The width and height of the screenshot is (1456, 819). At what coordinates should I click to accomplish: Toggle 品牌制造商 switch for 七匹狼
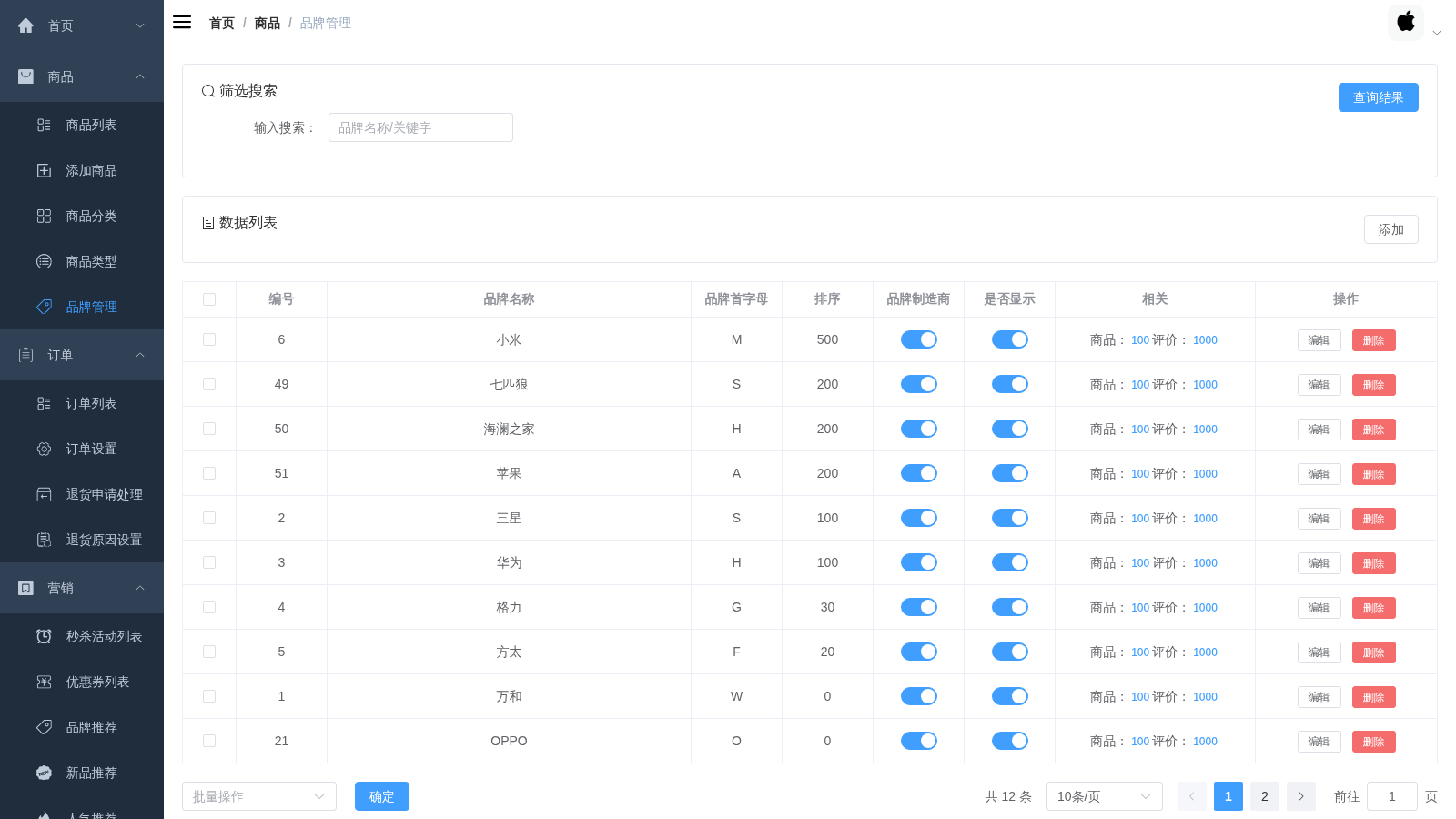pos(919,384)
